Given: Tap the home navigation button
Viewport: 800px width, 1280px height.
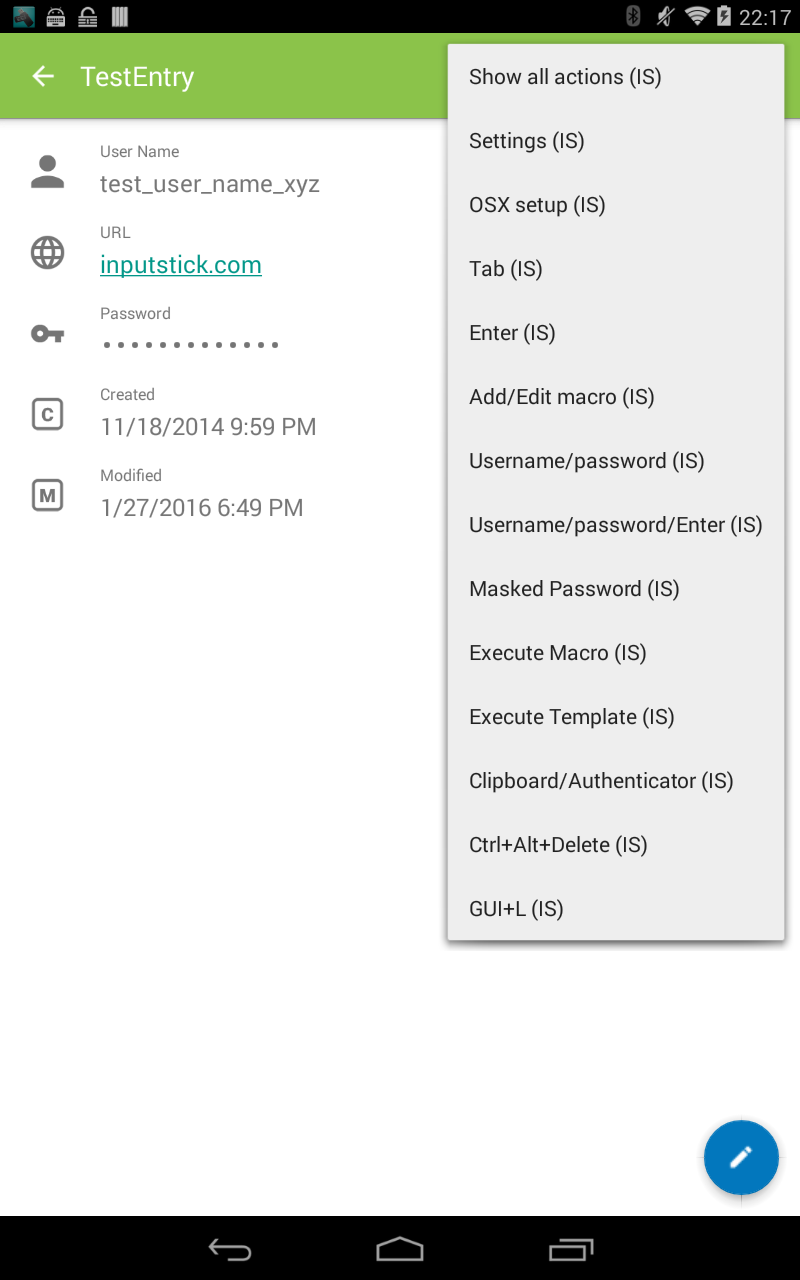Looking at the screenshot, I should tap(399, 1248).
